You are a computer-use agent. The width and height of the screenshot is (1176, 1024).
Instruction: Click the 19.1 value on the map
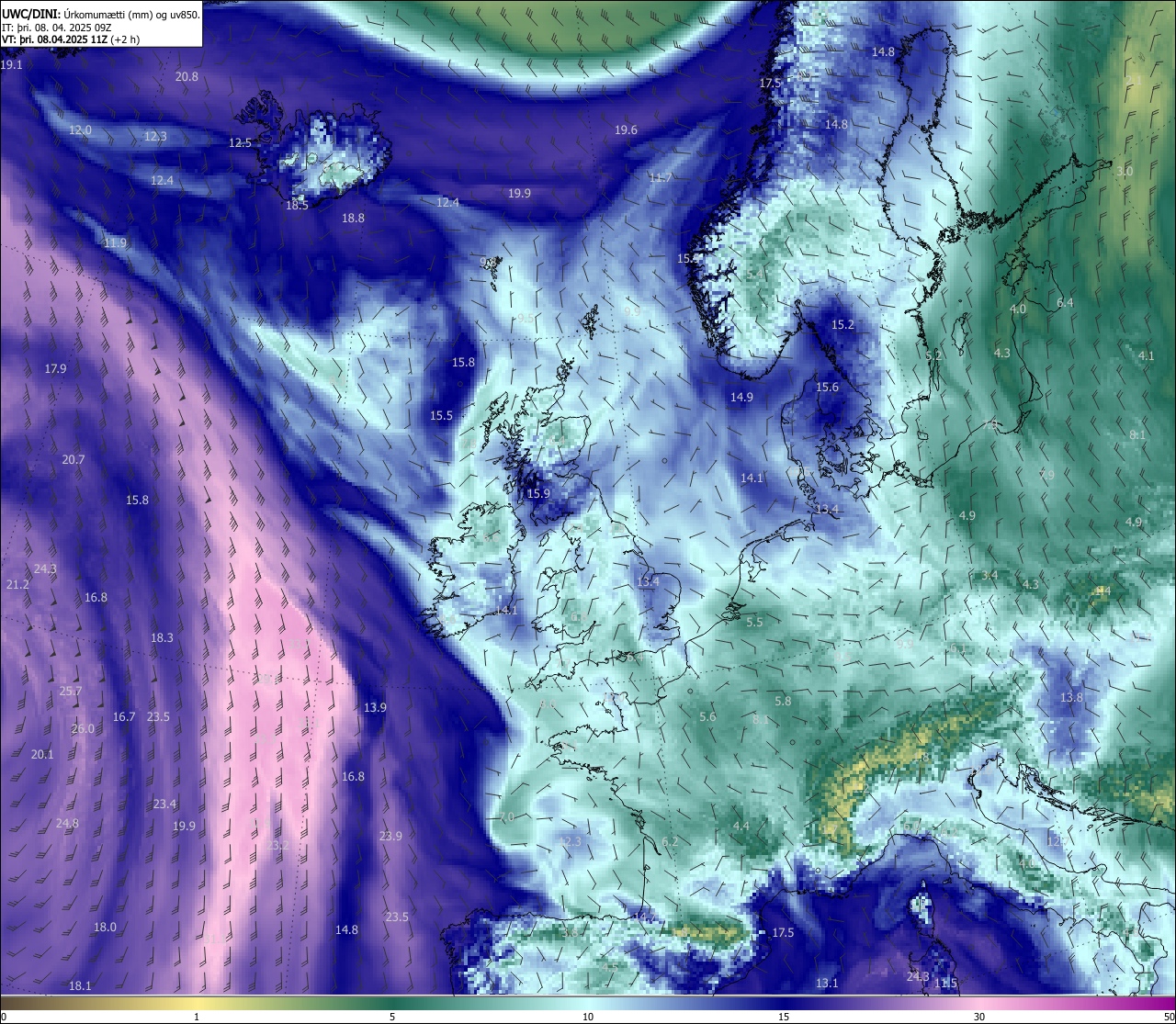[x=12, y=65]
